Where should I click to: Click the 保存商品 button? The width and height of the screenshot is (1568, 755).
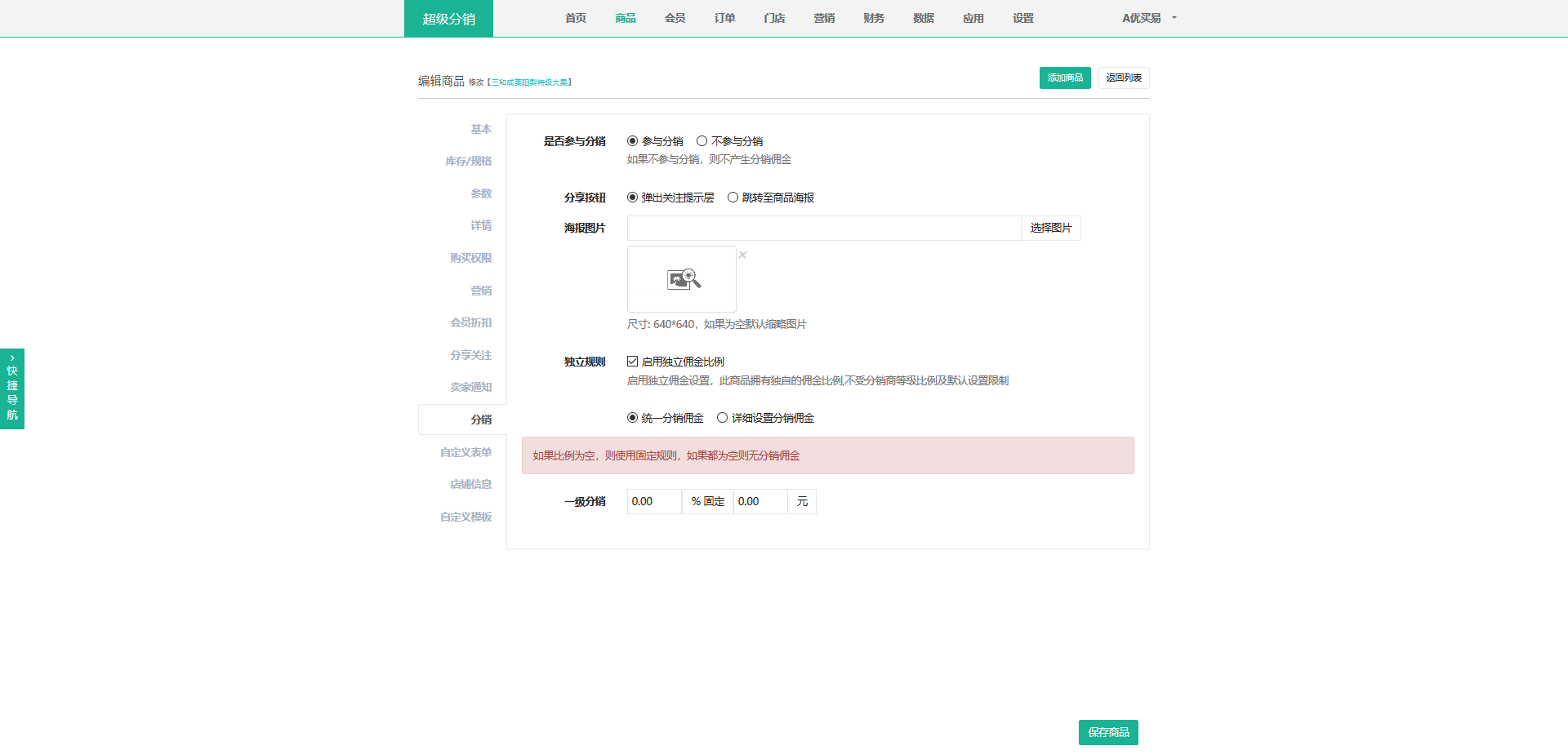tap(1107, 732)
